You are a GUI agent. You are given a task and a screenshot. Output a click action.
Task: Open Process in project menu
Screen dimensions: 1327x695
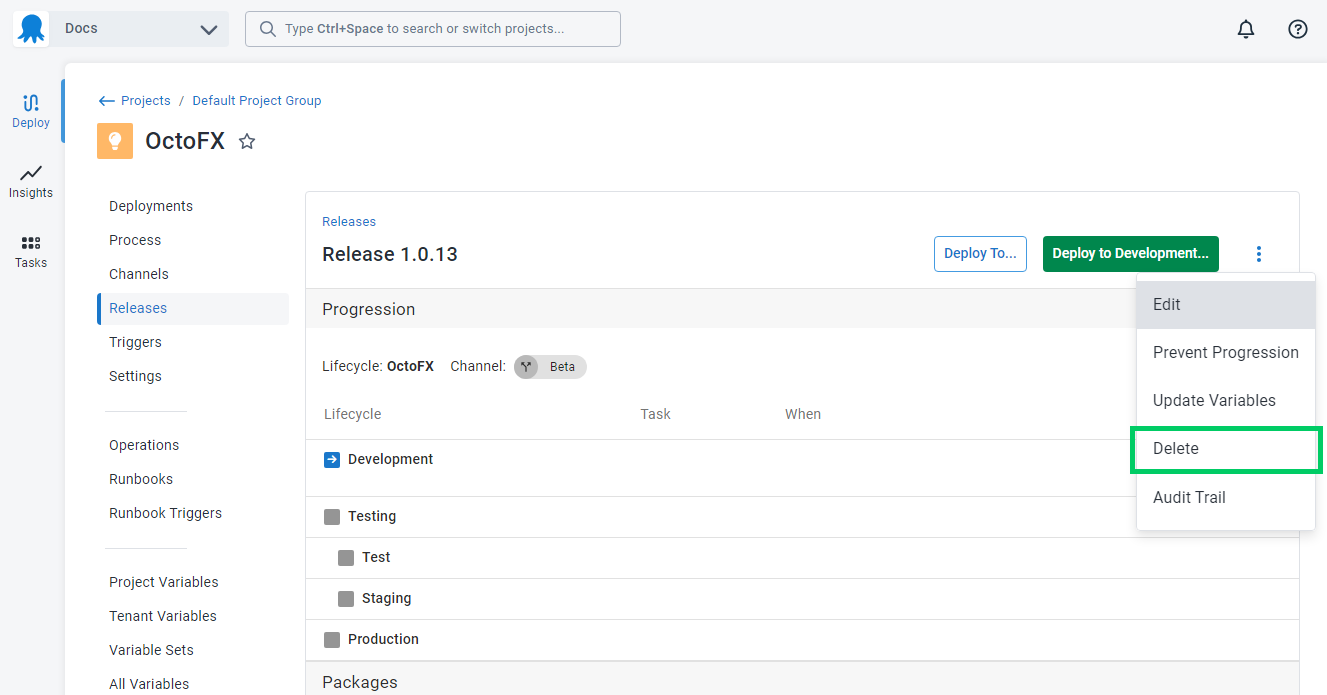[135, 240]
